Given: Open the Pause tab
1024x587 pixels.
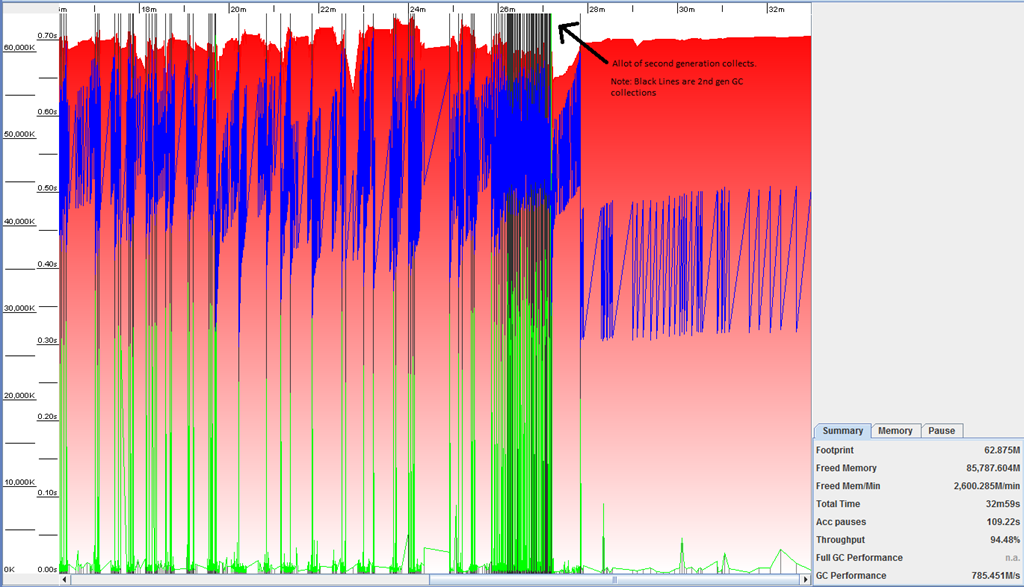Looking at the screenshot, I should 941,431.
